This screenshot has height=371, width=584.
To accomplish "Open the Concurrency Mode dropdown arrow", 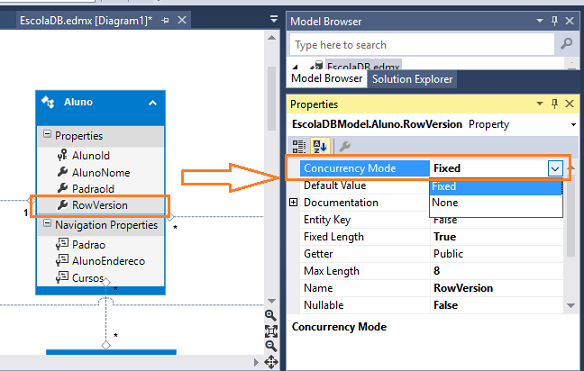I will pos(555,168).
